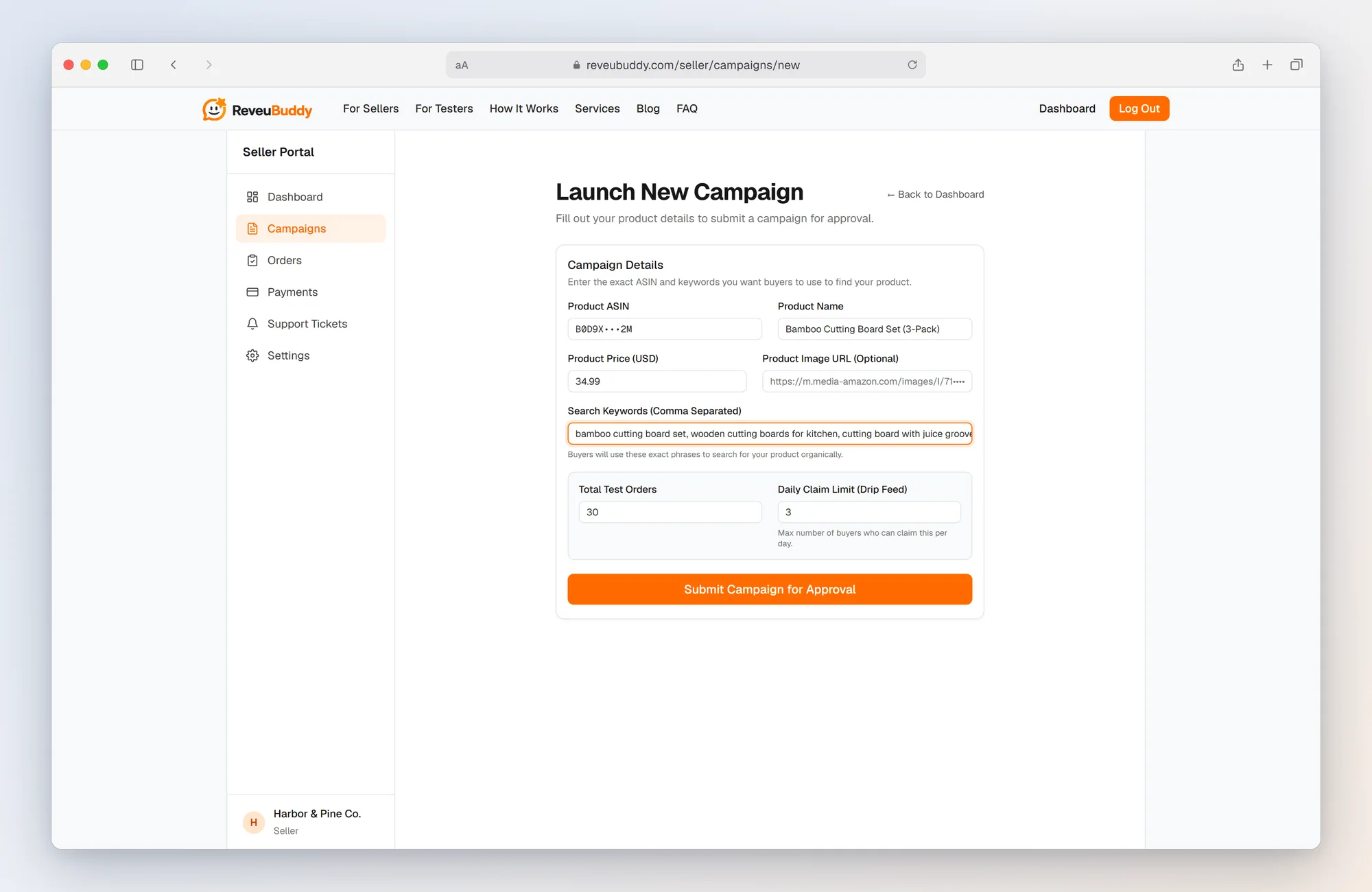Click Back to Dashboard link
This screenshot has width=1372, height=892.
tap(935, 194)
